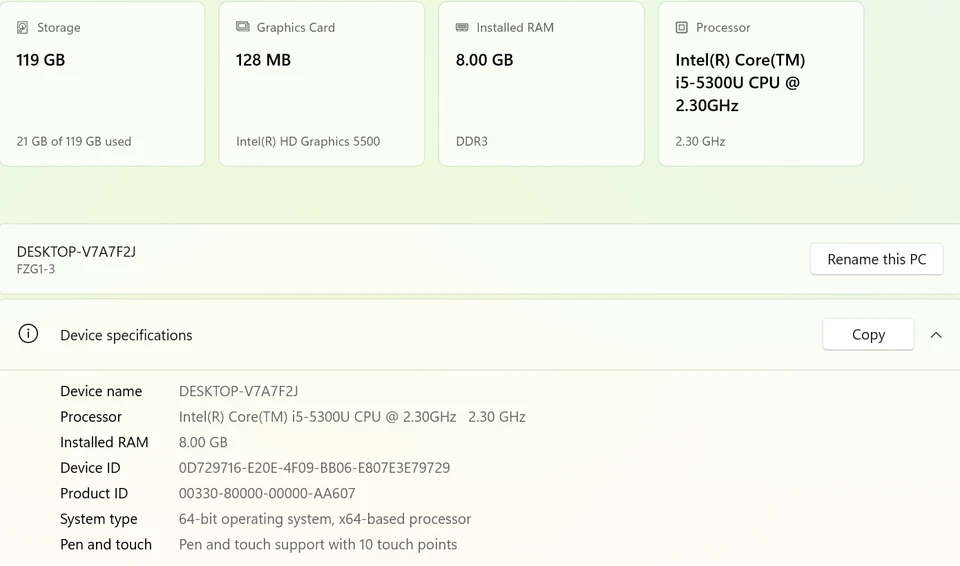Click the Storage drive icon
960x566 pixels.
[23, 28]
